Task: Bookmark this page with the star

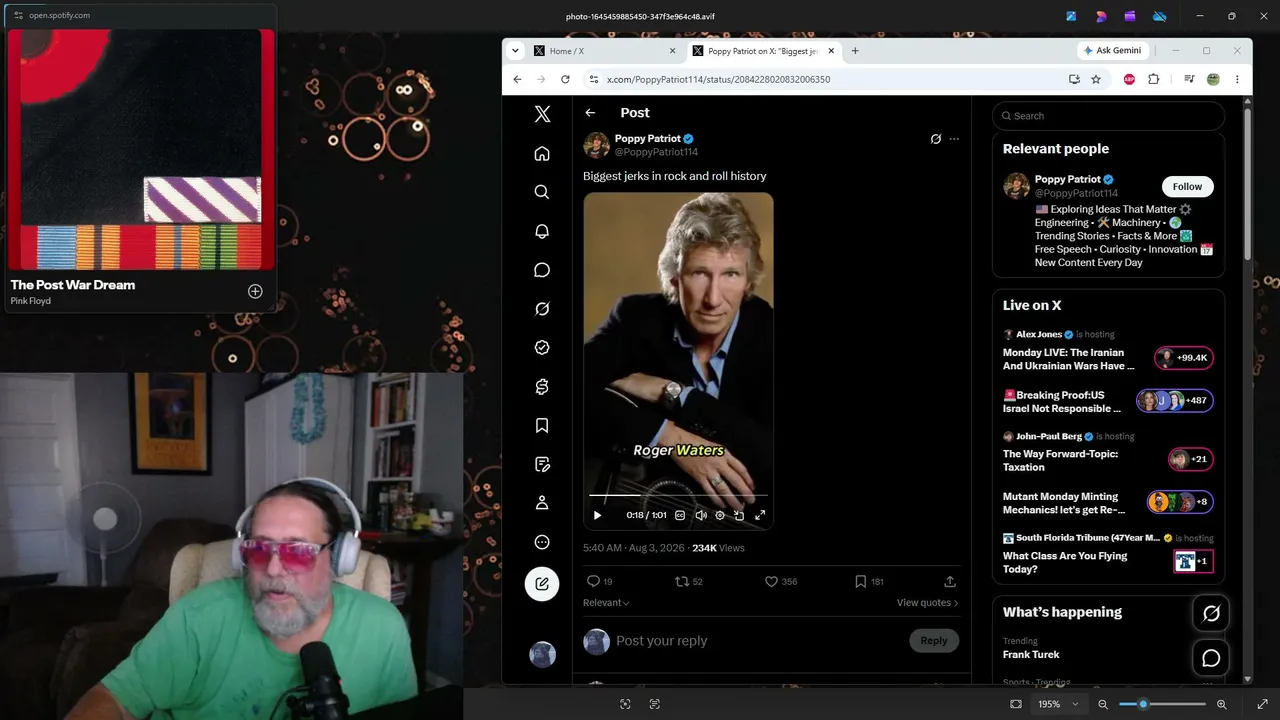Action: click(x=1096, y=79)
